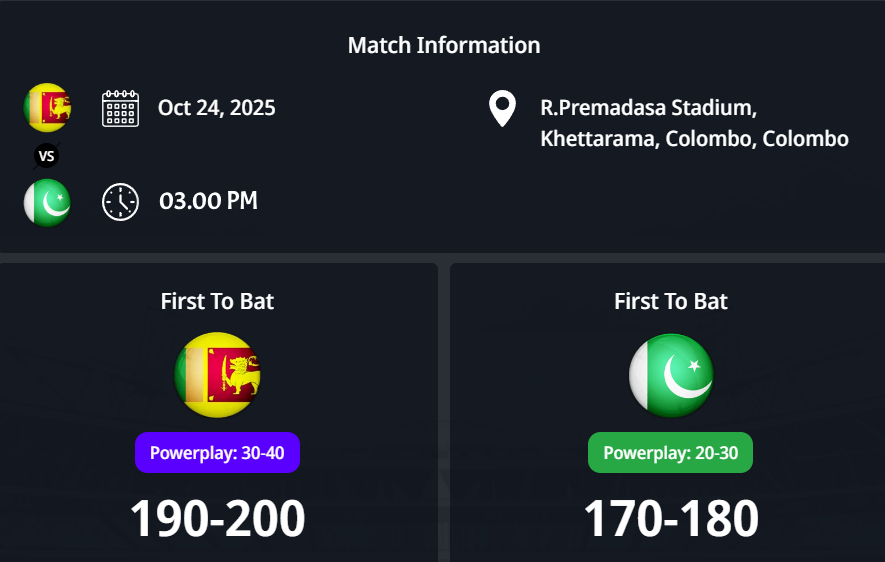Click First To Bat heading above Pakistan flag

671,301
